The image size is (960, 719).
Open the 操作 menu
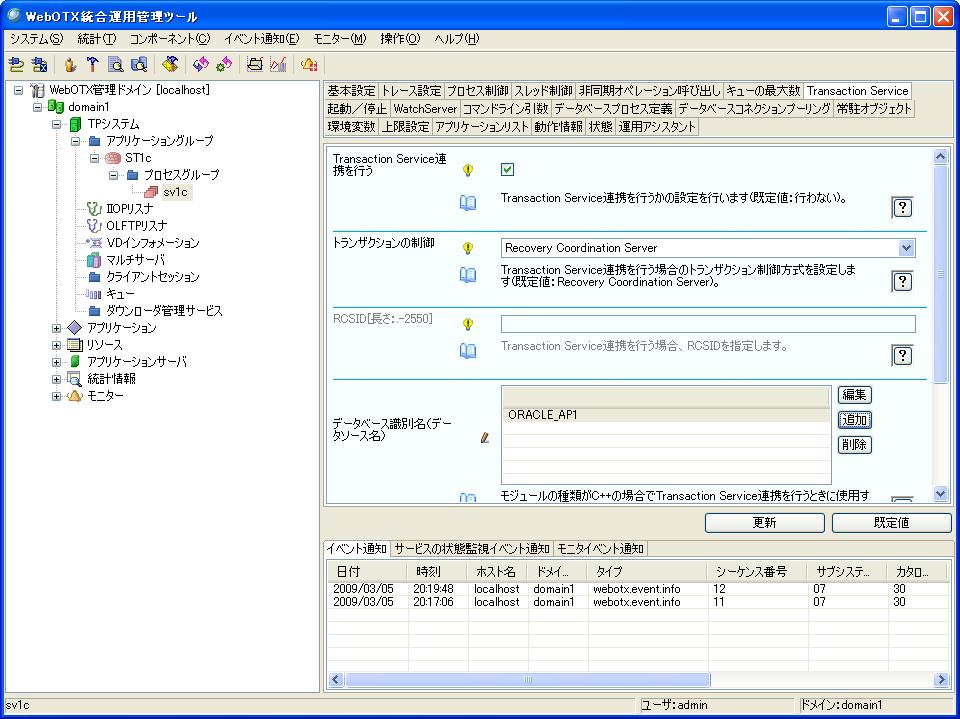[399, 39]
